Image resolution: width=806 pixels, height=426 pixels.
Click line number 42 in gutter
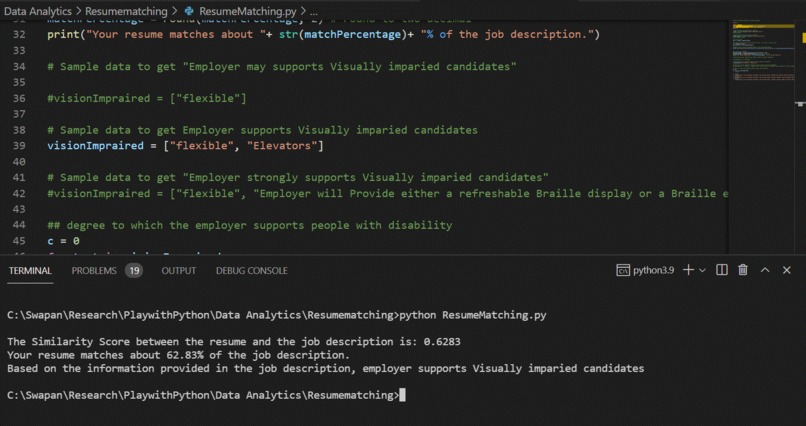(x=19, y=194)
